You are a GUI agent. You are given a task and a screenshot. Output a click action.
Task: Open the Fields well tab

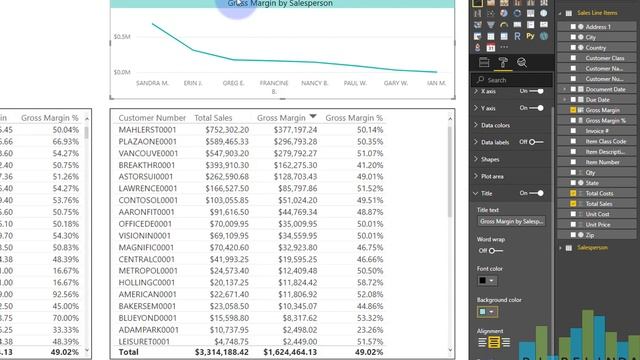coord(484,62)
